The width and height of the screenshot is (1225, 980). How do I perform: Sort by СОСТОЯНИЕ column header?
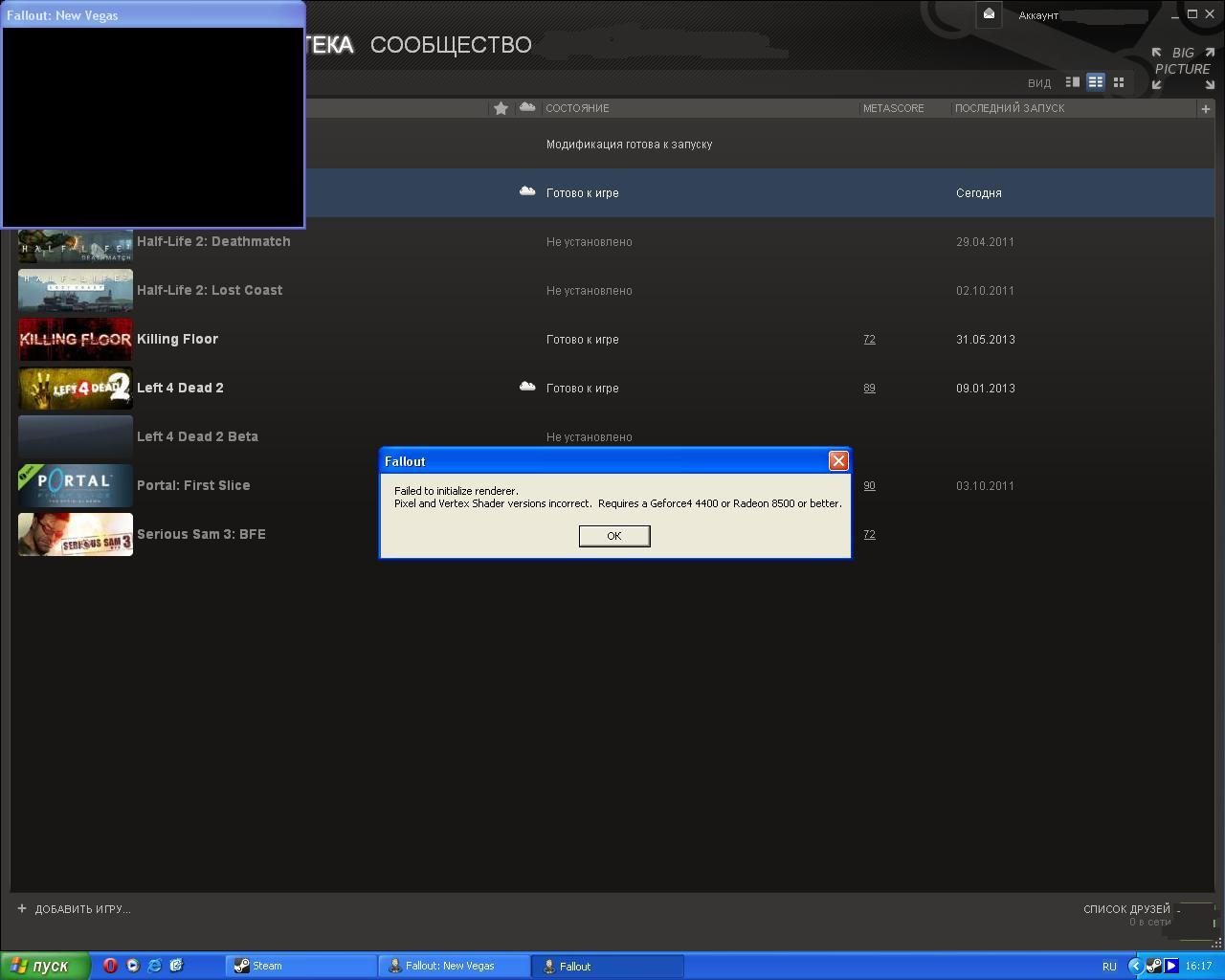[577, 108]
